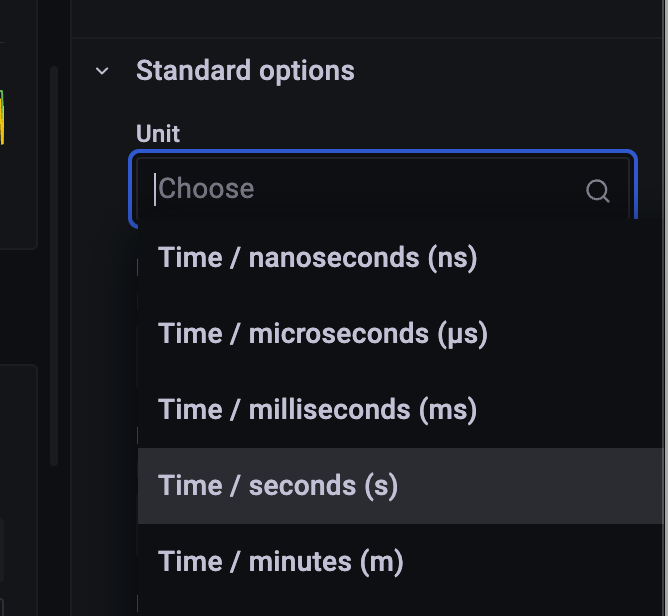
Task: Click the "(s)" suffix in seconds row
Action: tap(381, 486)
